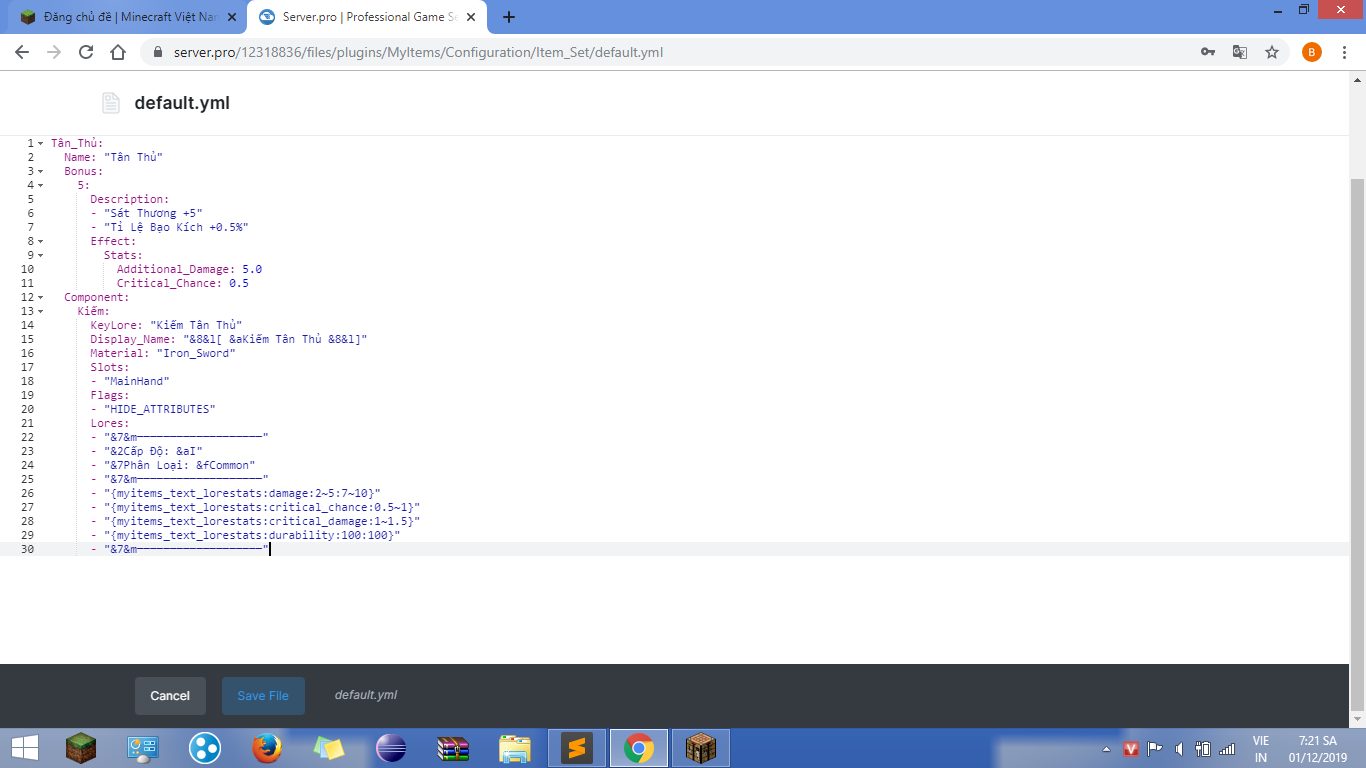Open the VIE IN language switcher
1366x768 pixels.
tap(1261, 749)
